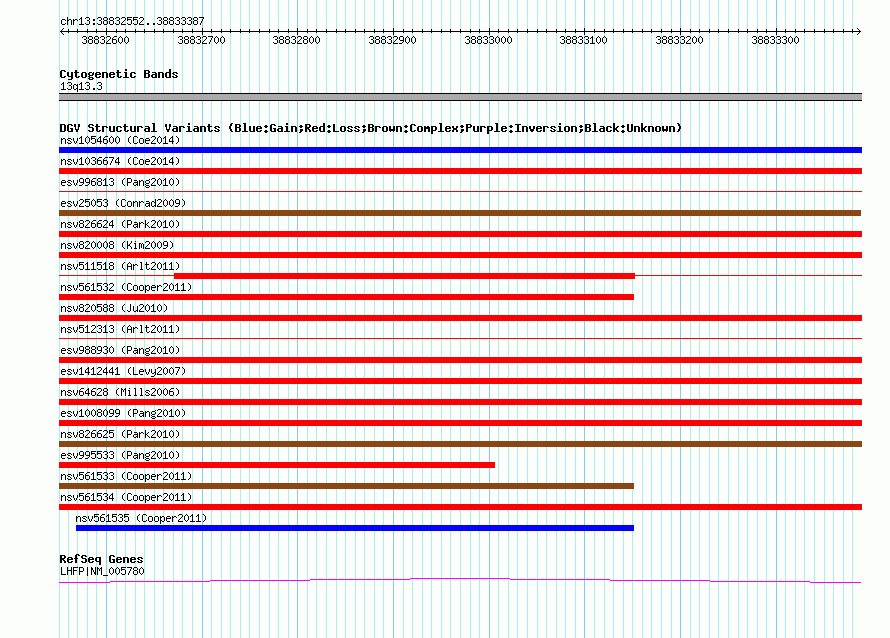Click the short red esv995533 bar
890x638 pixels.
pyautogui.click(x=277, y=465)
